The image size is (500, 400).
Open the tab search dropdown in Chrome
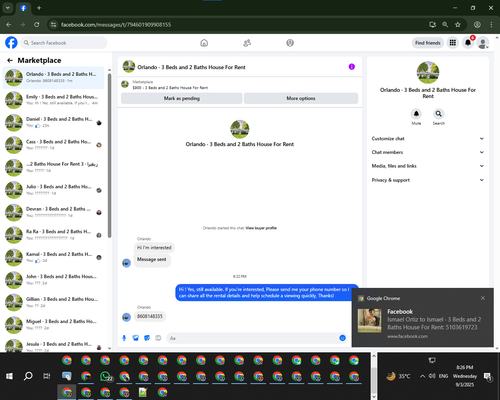tap(8, 8)
